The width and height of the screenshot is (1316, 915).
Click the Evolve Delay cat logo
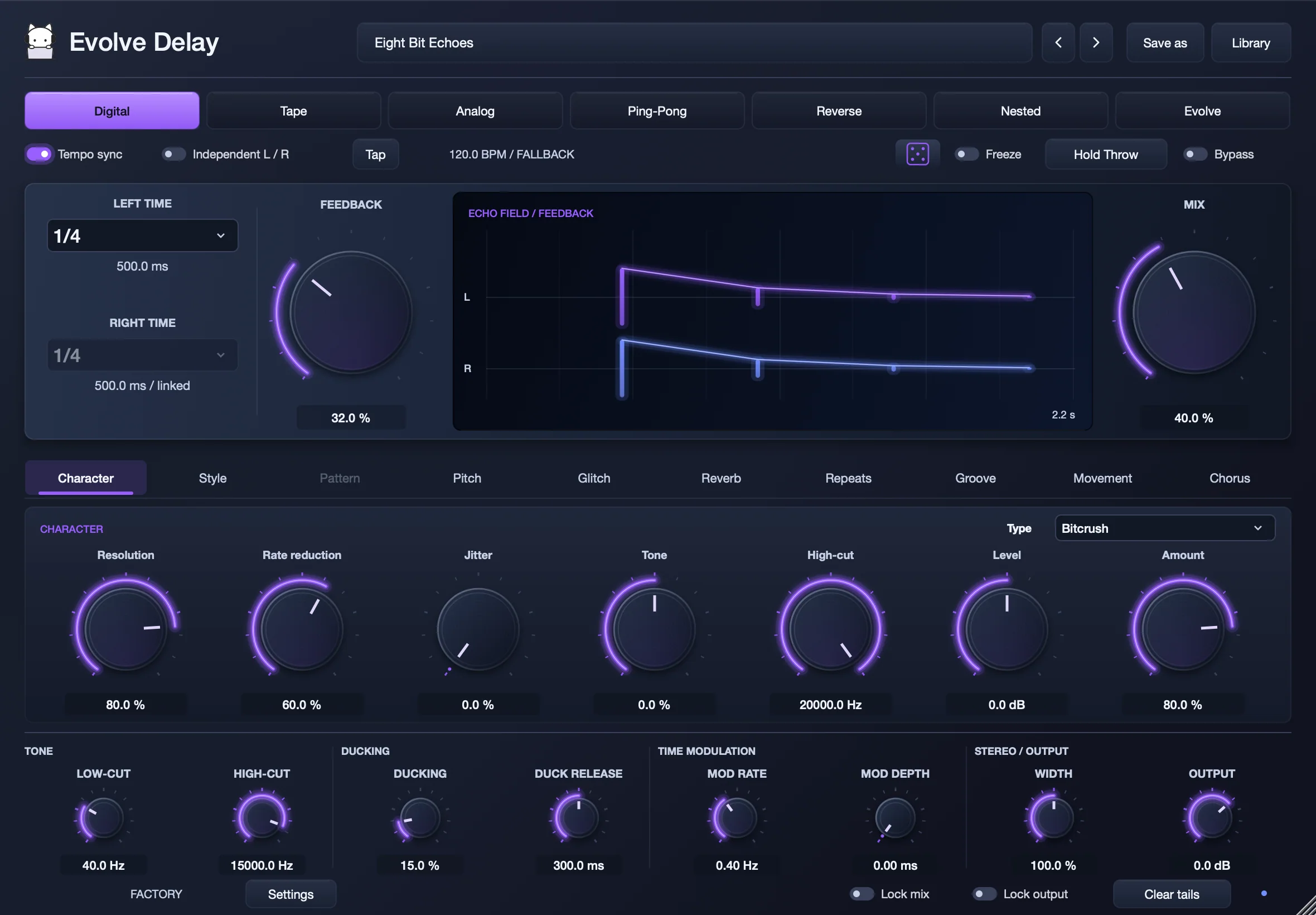point(40,41)
